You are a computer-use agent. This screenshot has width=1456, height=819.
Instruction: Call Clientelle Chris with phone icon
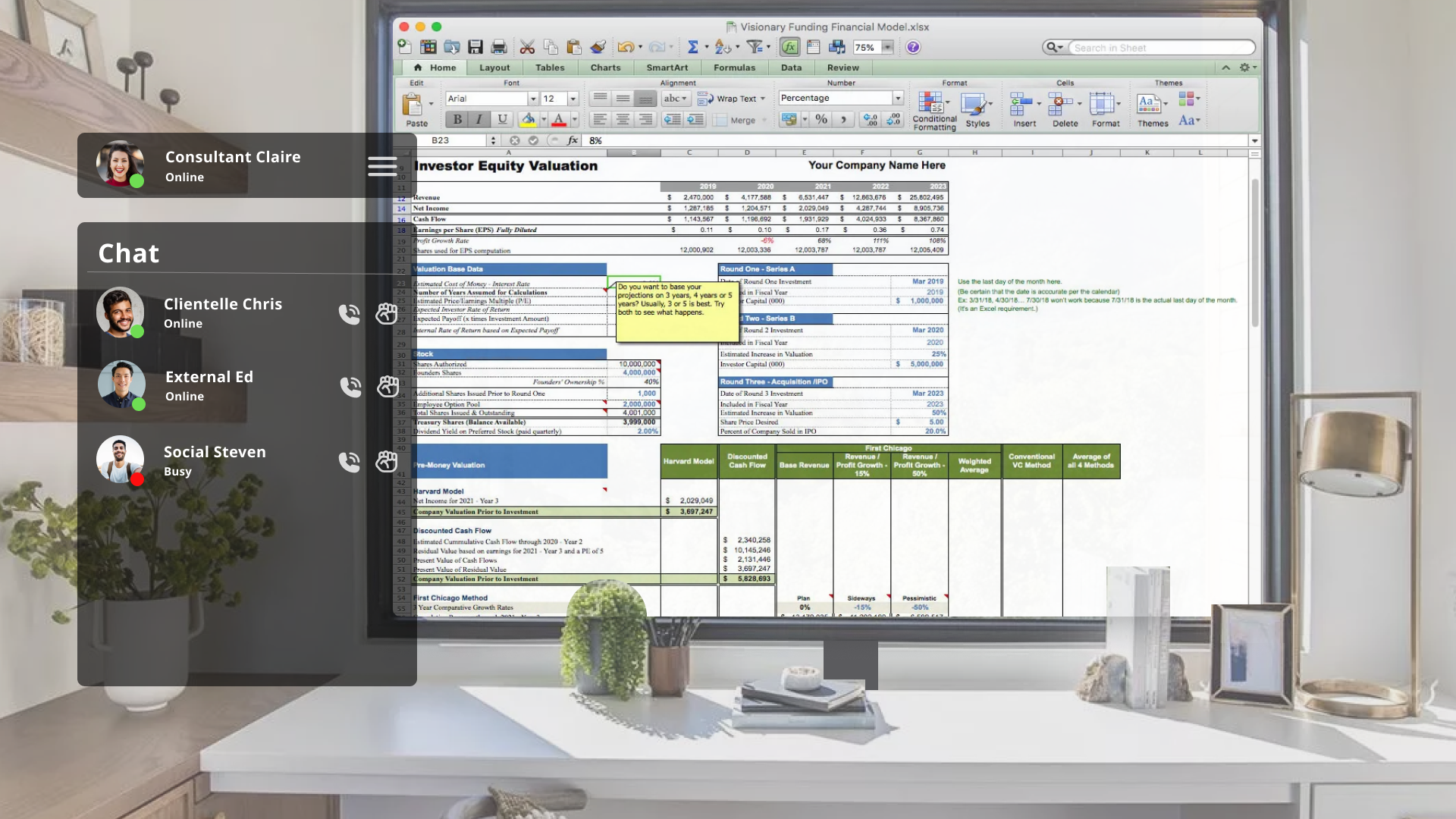click(x=349, y=313)
